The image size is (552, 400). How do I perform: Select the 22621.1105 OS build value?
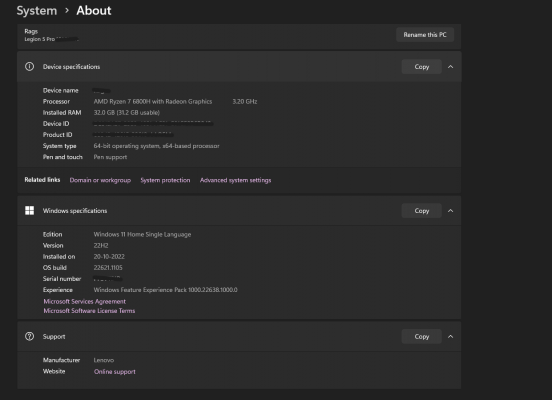point(108,268)
